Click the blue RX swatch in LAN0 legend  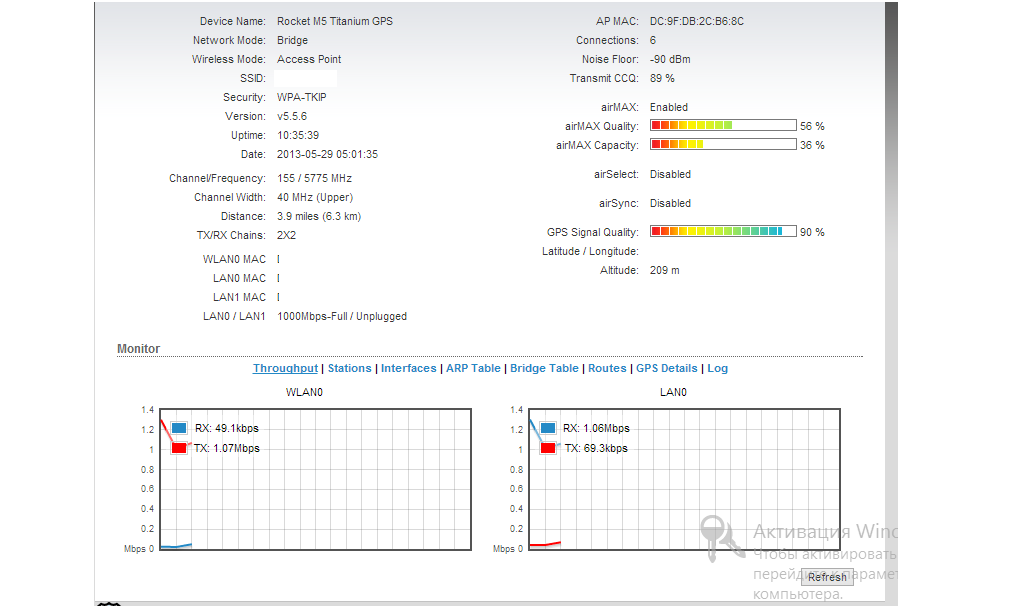click(549, 428)
